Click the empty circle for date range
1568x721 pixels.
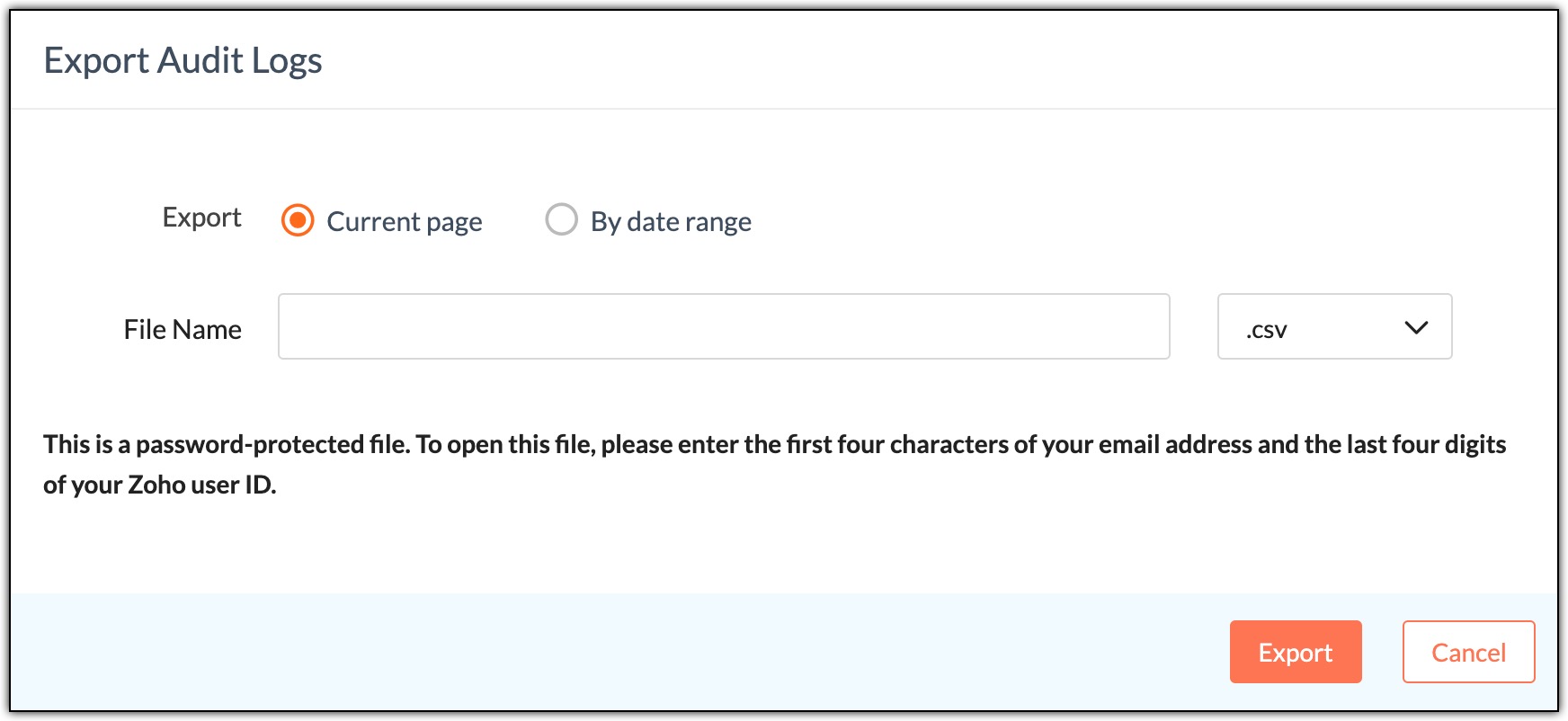coord(561,219)
